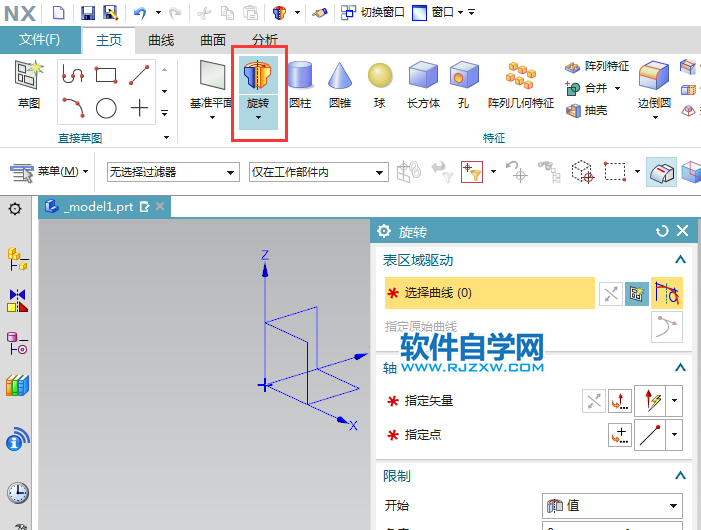This screenshot has width=701, height=530.
Task: Click the rectangle selection icon
Action: point(615,172)
